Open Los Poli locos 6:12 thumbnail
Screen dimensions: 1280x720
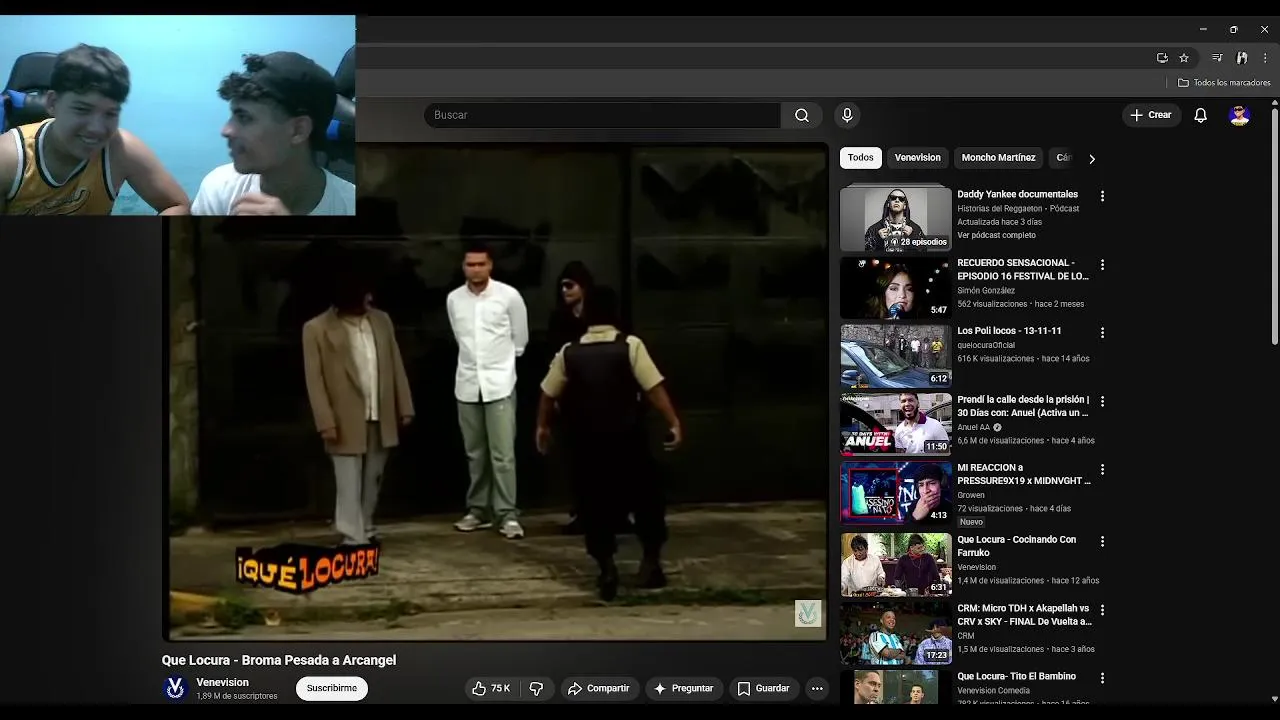click(896, 355)
